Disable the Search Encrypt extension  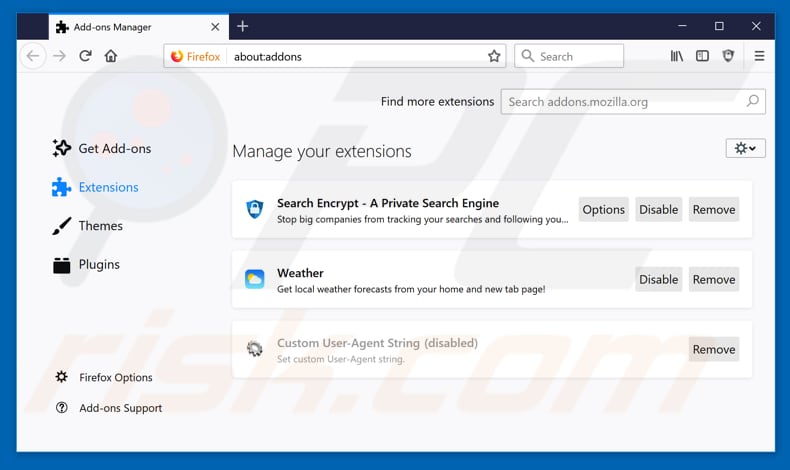click(659, 209)
